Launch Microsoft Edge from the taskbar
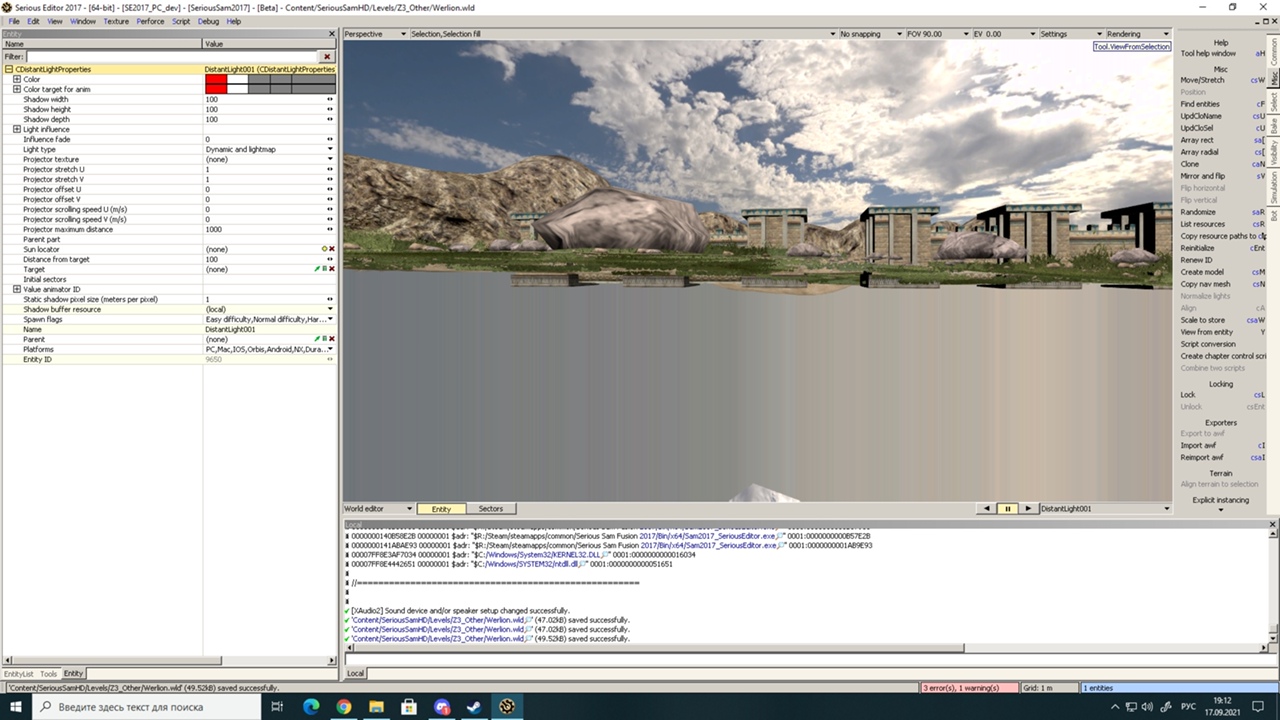1280x720 pixels. click(310, 707)
